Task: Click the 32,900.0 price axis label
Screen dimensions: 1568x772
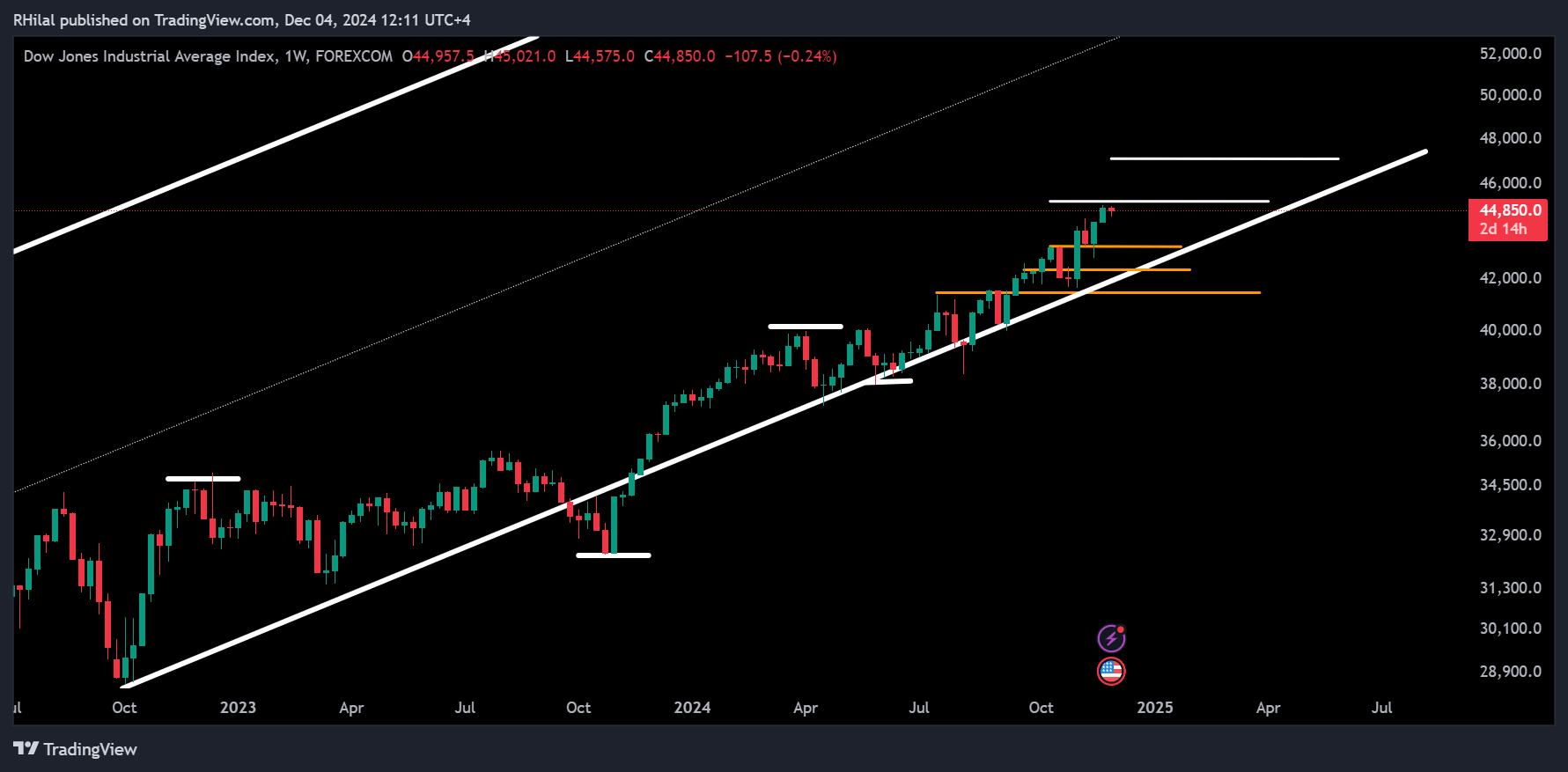Action: click(x=1511, y=535)
